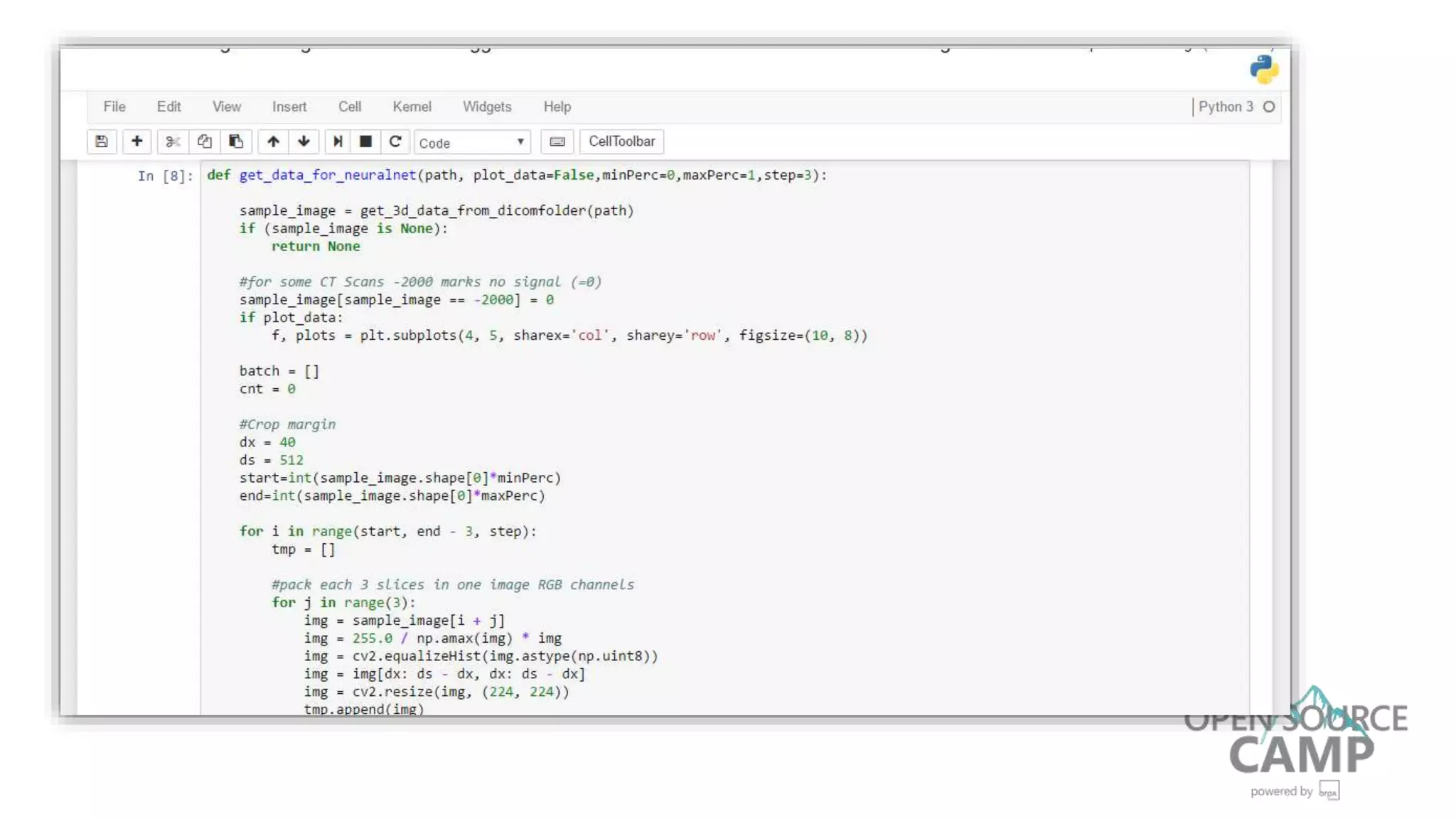The image size is (1456, 819).
Task: Click the Python 3 kernel indicator circle
Action: [x=1269, y=107]
